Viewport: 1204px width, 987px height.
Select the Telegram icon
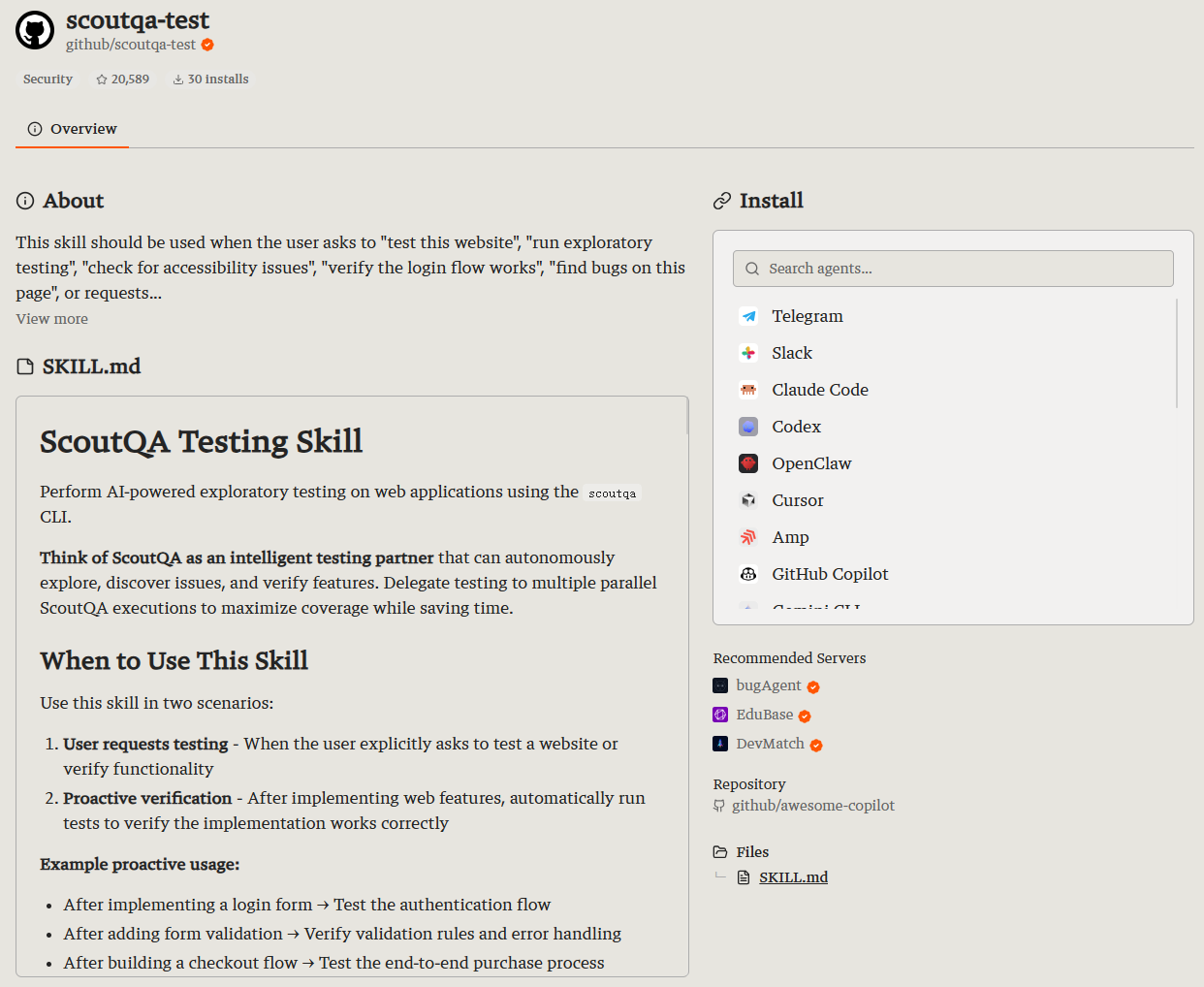click(748, 316)
